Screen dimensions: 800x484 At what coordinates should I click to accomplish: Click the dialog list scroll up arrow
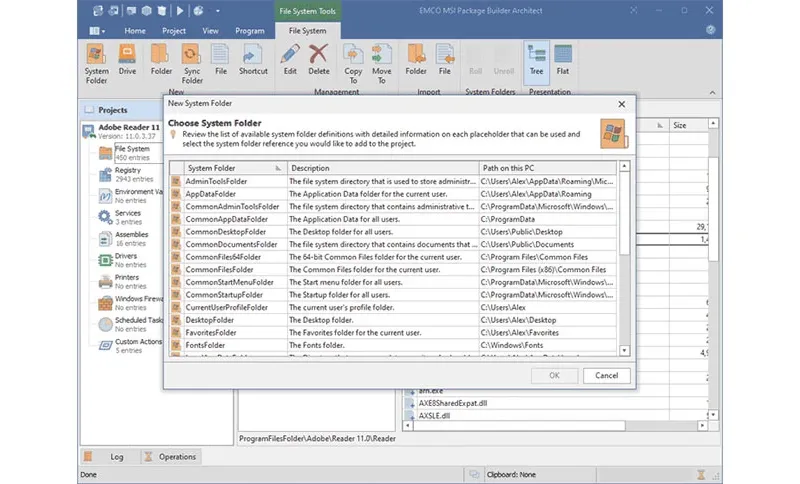(624, 166)
